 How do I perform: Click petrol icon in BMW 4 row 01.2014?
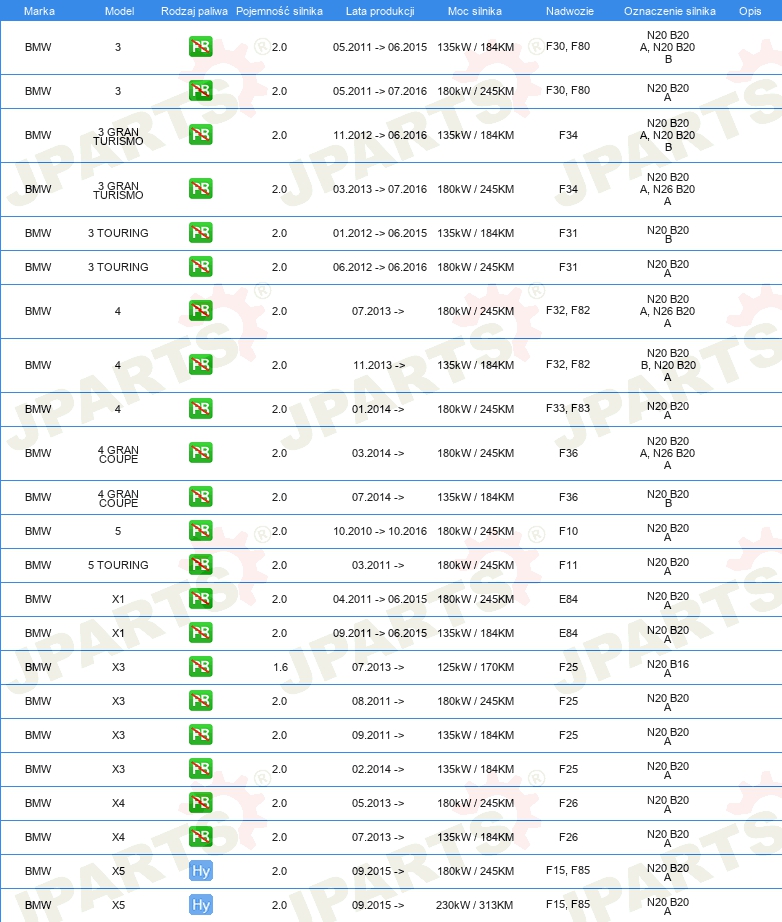[x=200, y=409]
